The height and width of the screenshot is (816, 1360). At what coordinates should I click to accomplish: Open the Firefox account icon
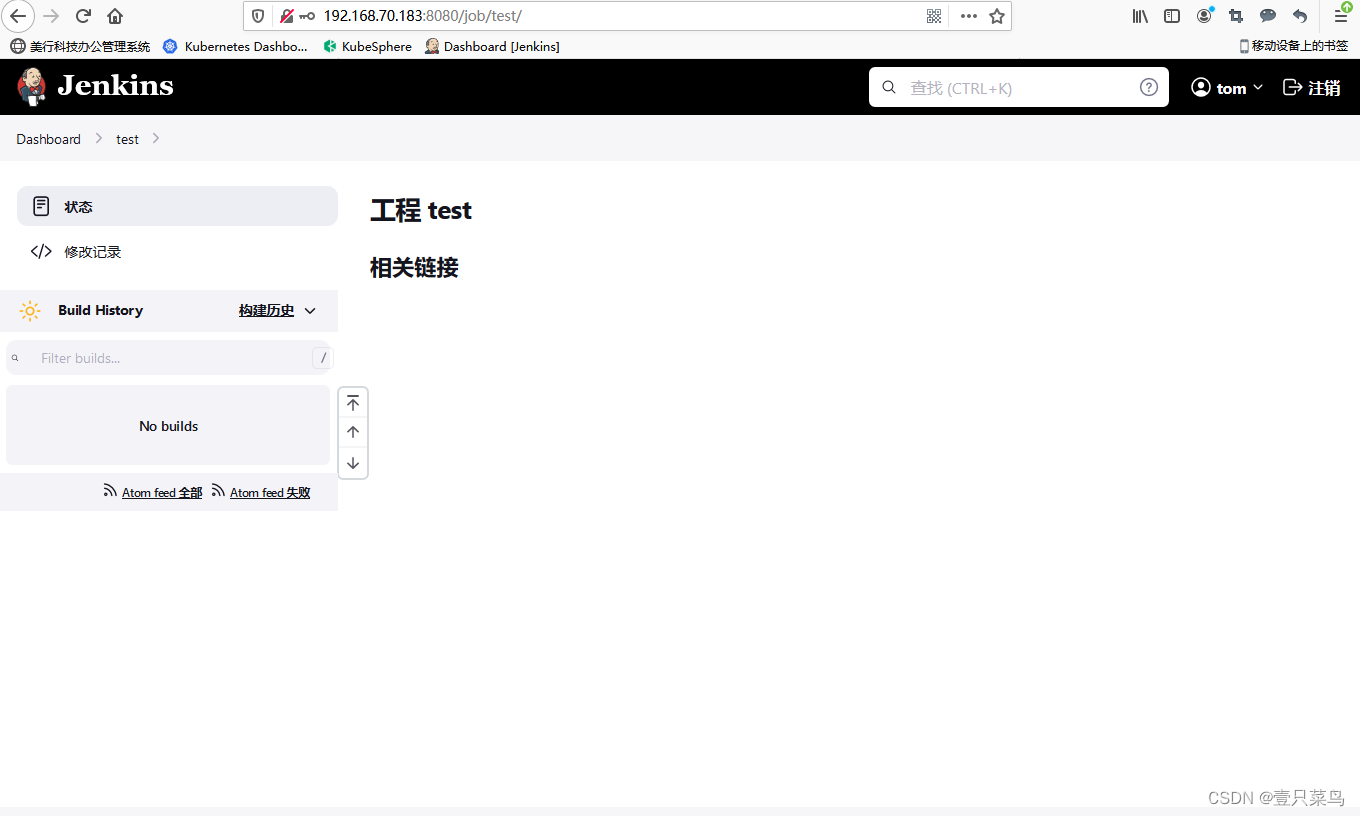click(1204, 16)
